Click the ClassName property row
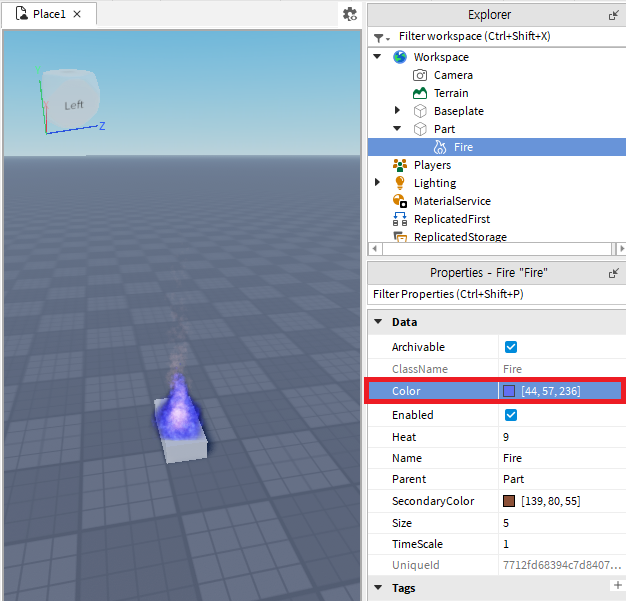The width and height of the screenshot is (626, 601). 497,369
